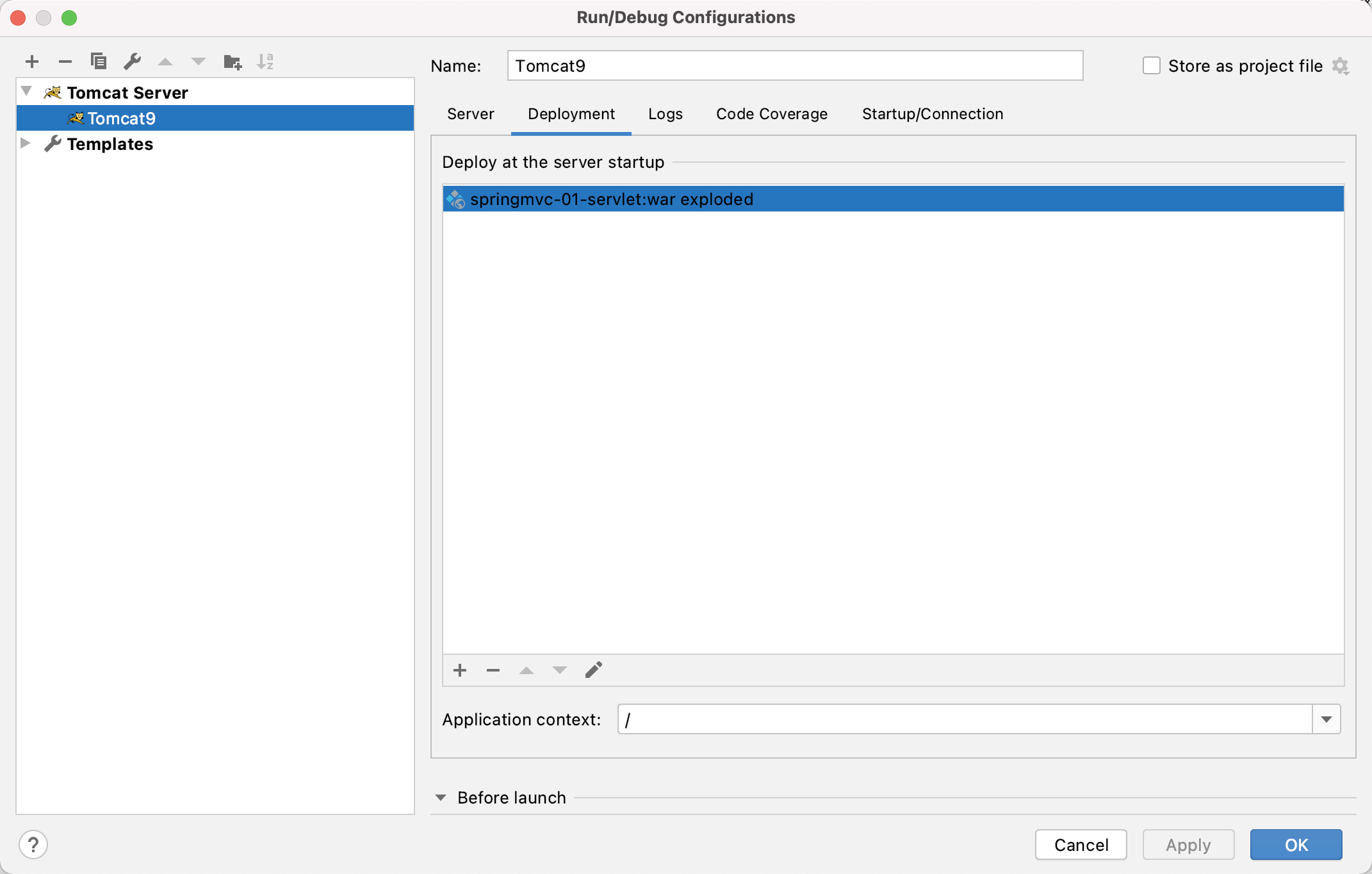Screen dimensions: 1372x874
Task: Enable Store as project file checkbox
Action: (x=1152, y=65)
